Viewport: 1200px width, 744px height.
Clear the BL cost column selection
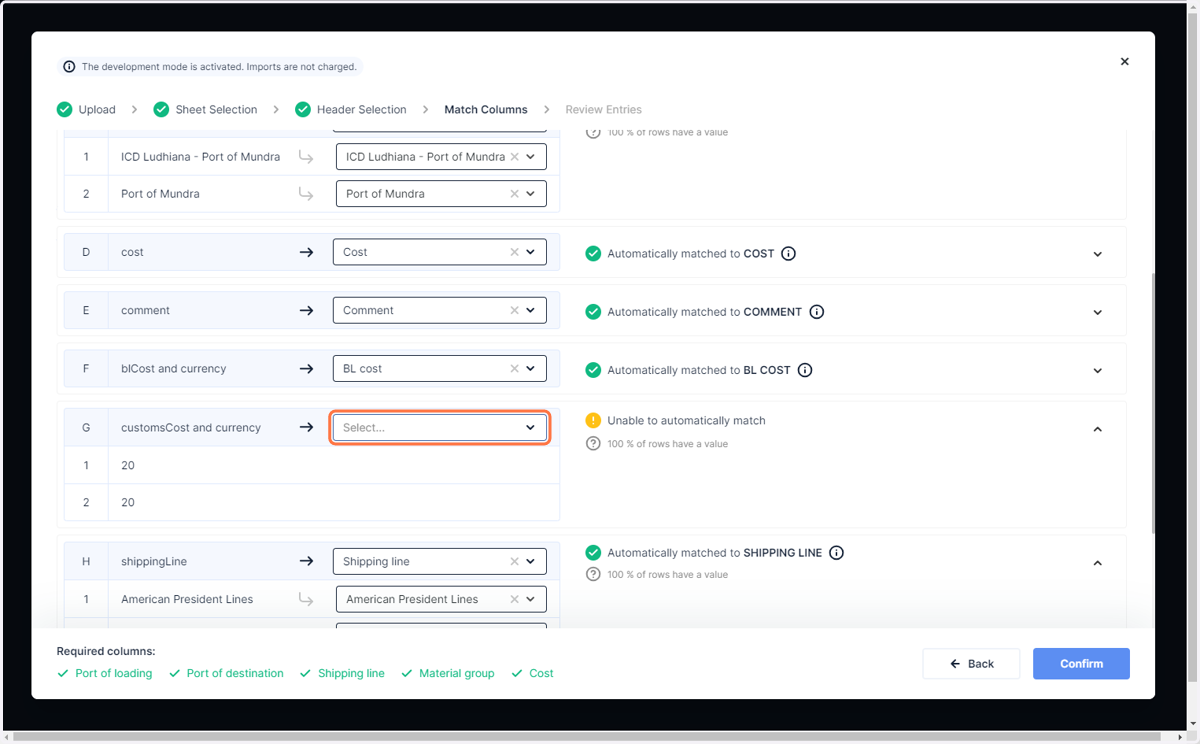point(515,369)
